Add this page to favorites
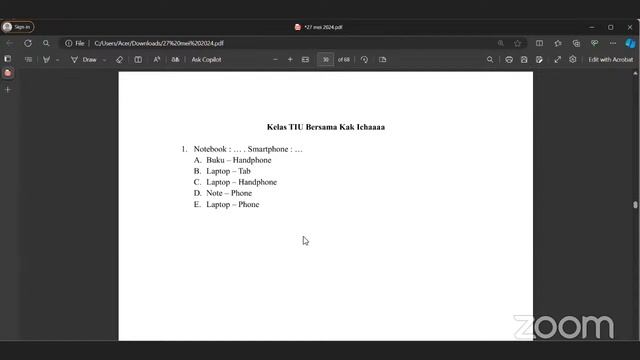This screenshot has width=640, height=360. point(518,43)
